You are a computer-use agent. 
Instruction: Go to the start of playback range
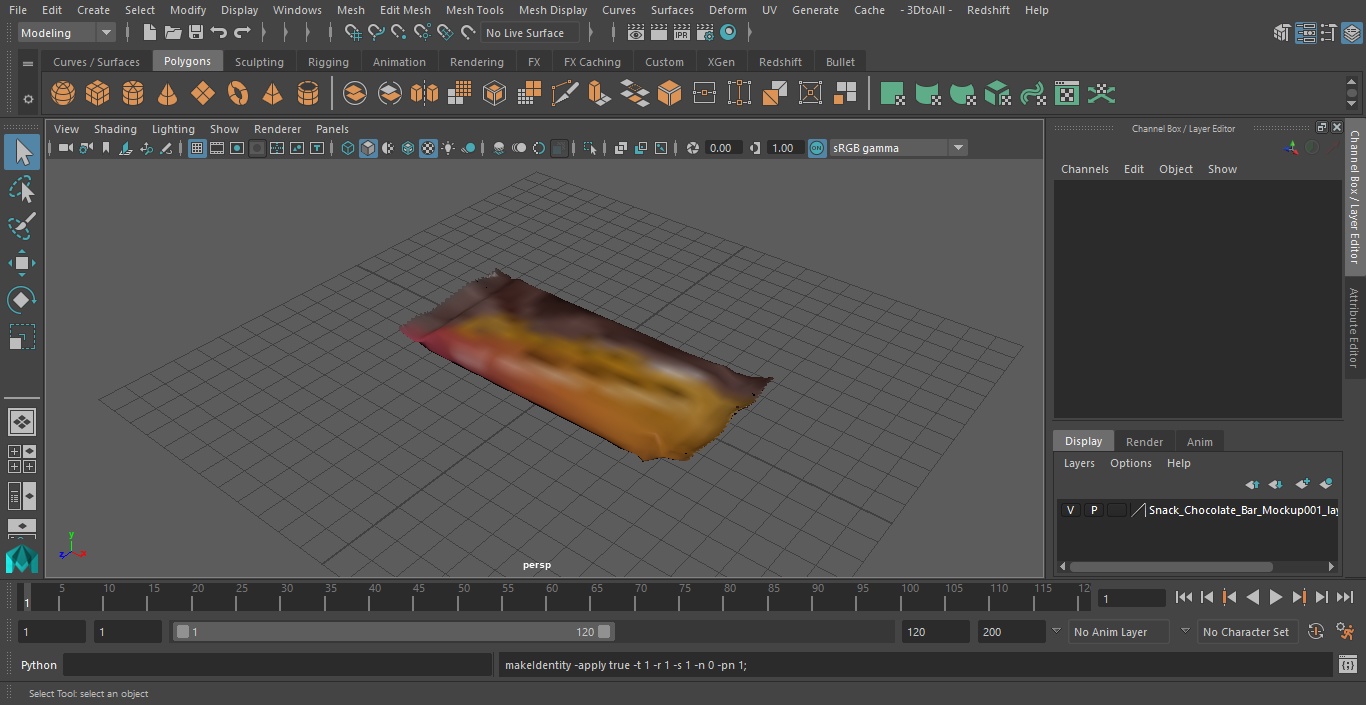click(1184, 597)
